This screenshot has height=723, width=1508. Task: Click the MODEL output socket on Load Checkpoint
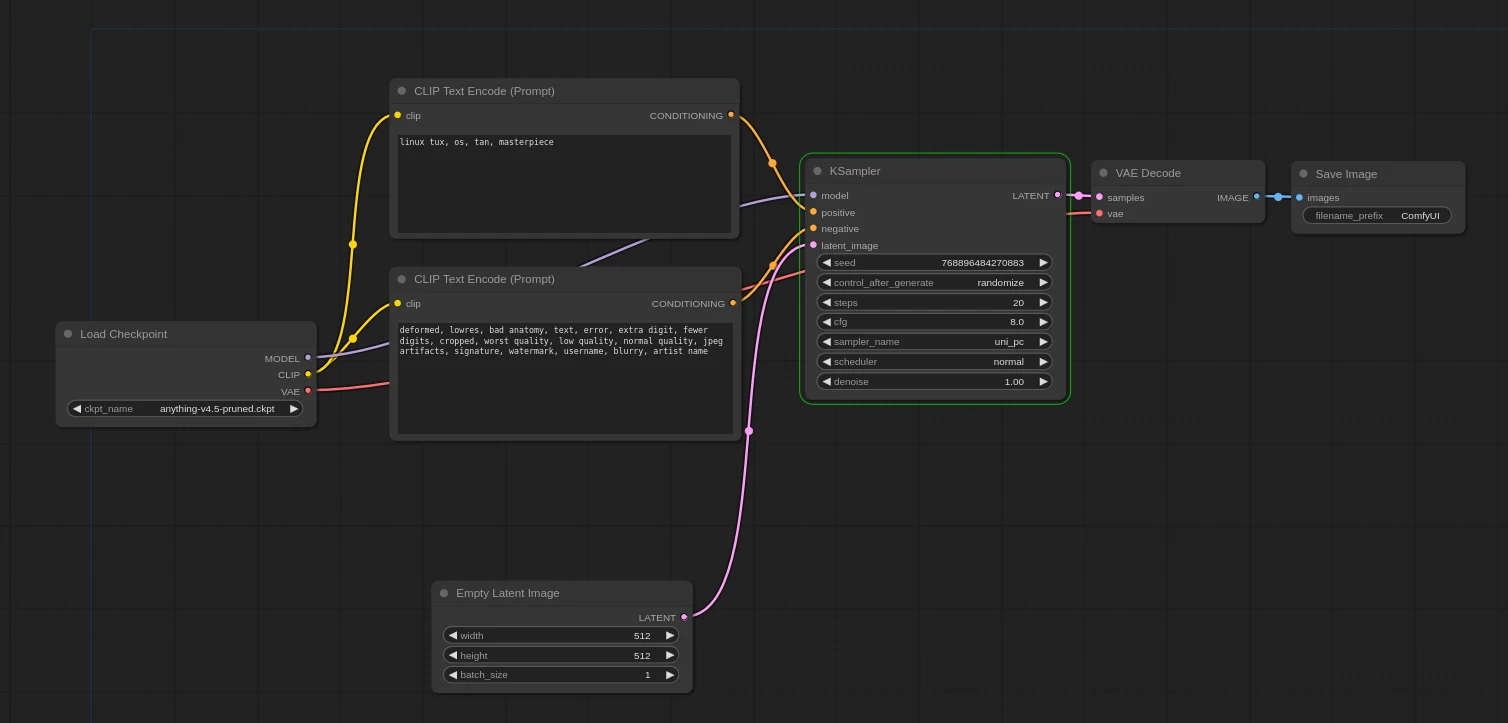pyautogui.click(x=308, y=358)
